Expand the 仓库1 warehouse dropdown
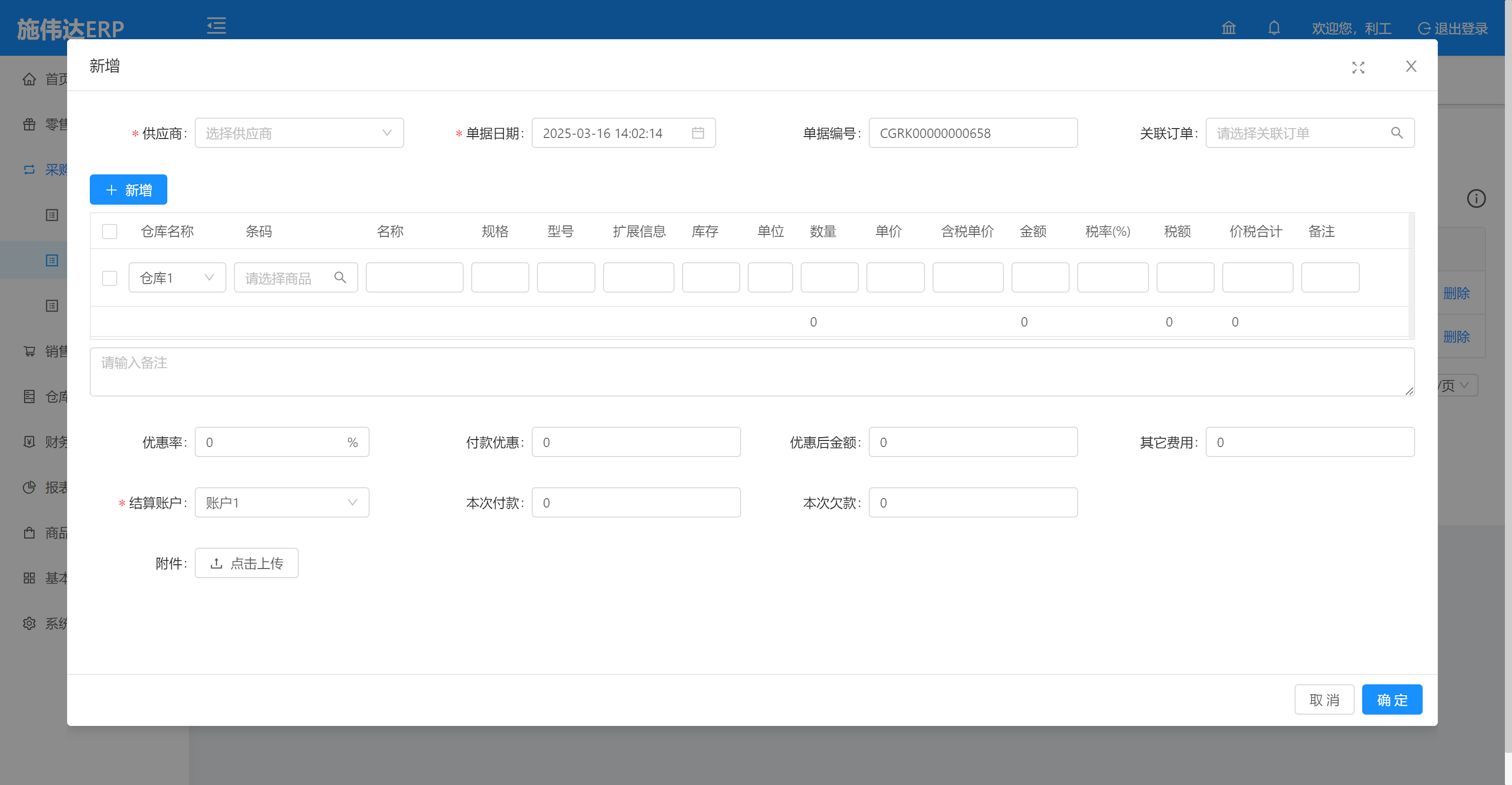The width and height of the screenshot is (1512, 785). point(177,277)
